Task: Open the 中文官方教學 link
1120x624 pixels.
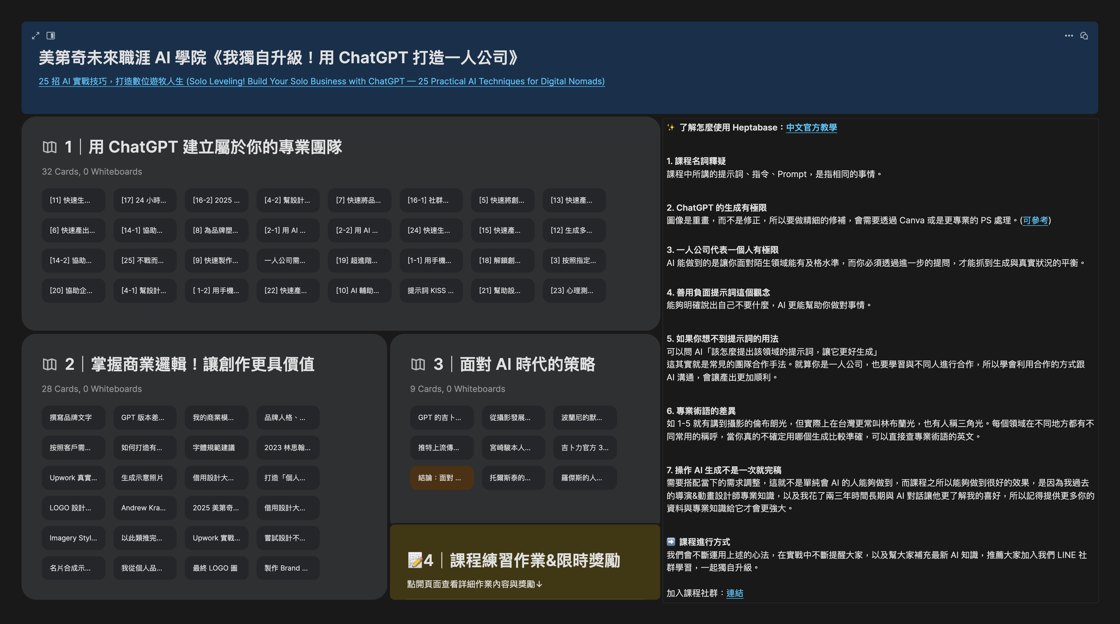Action: 811,128
